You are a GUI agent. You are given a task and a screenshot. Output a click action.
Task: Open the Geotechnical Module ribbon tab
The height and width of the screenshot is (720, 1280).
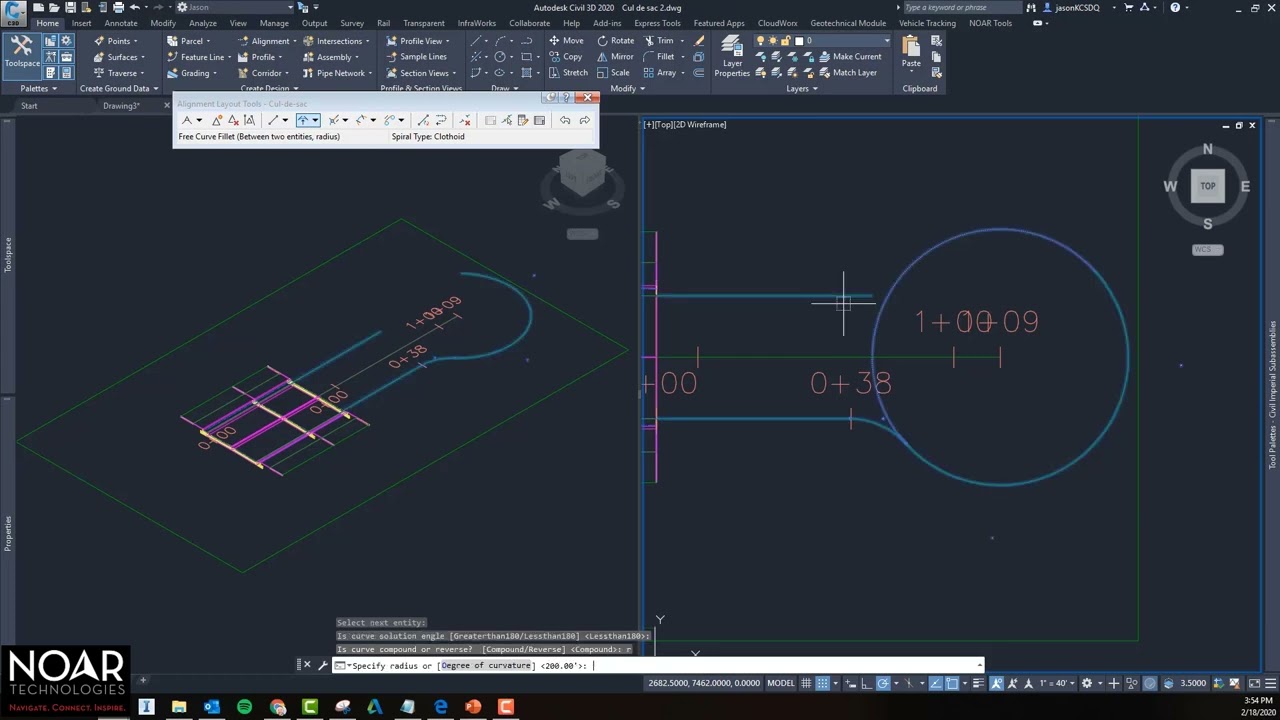[x=848, y=23]
